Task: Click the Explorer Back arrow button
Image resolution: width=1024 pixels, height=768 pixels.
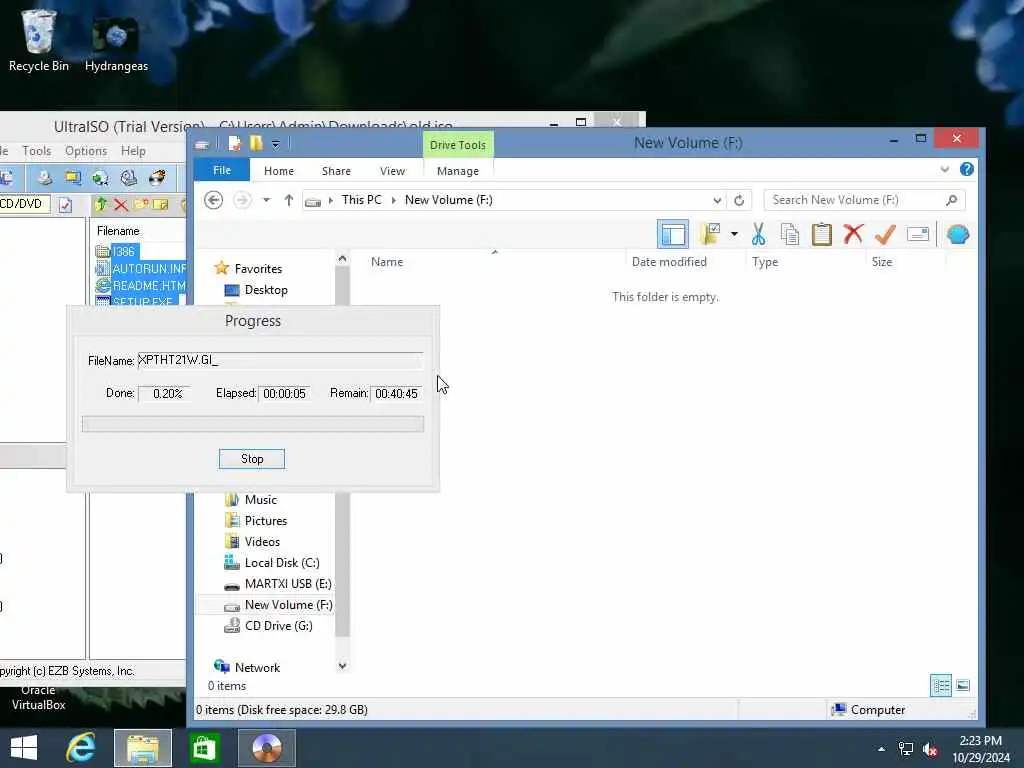Action: (214, 200)
